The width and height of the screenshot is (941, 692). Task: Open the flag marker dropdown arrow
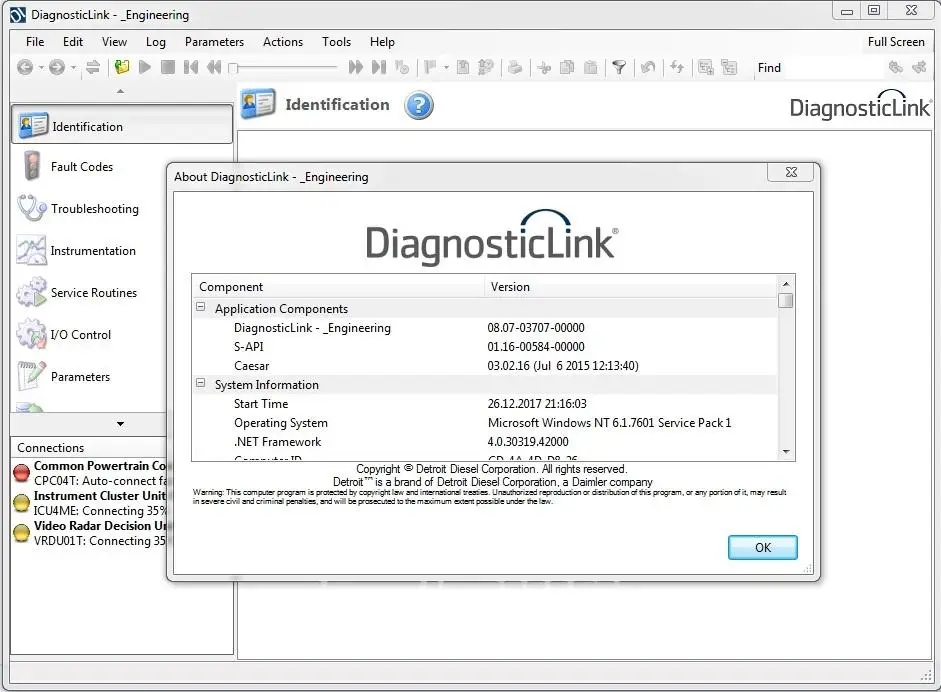pos(446,68)
